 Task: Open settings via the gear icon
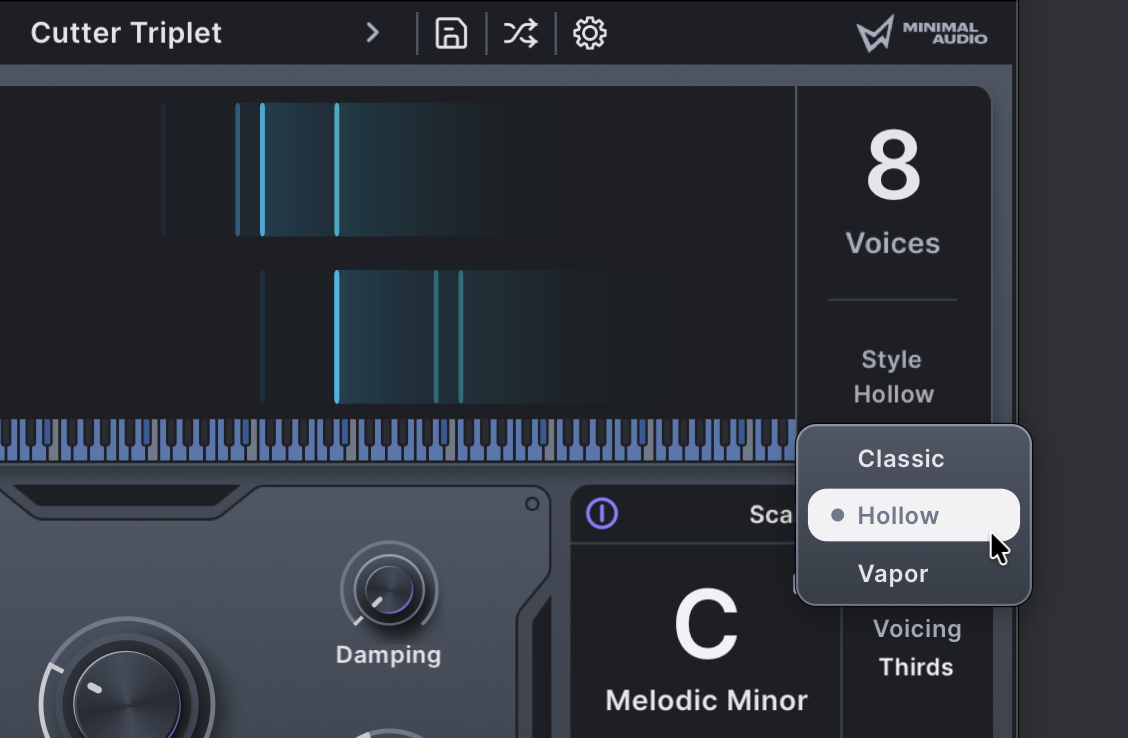[590, 34]
